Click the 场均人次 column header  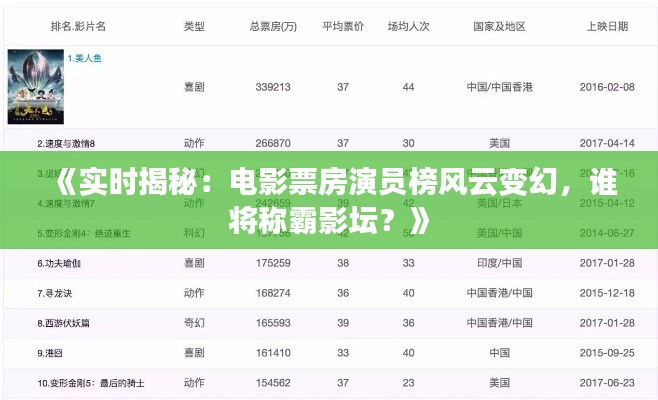point(408,26)
